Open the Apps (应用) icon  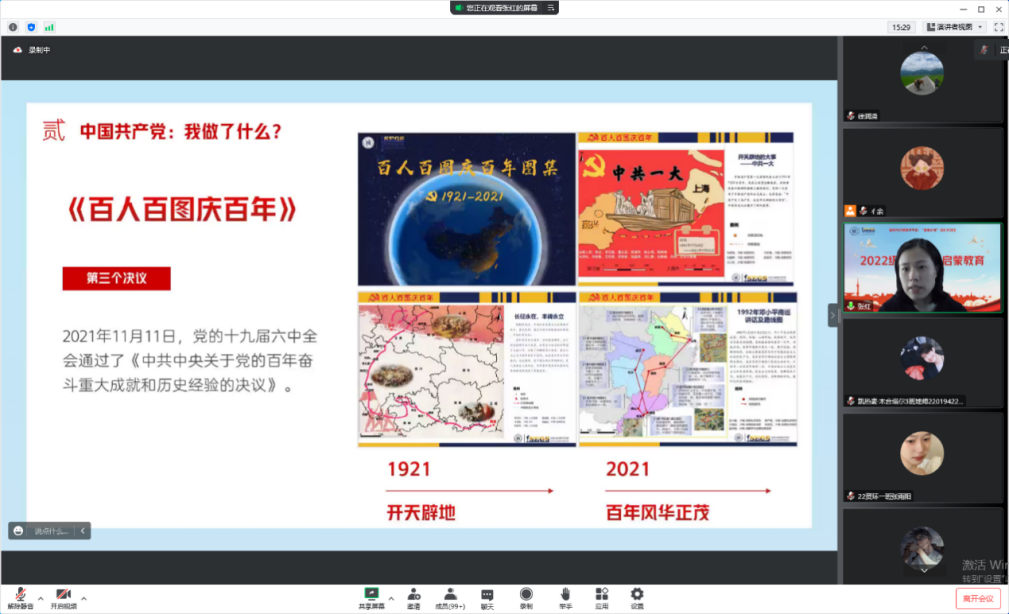602,596
